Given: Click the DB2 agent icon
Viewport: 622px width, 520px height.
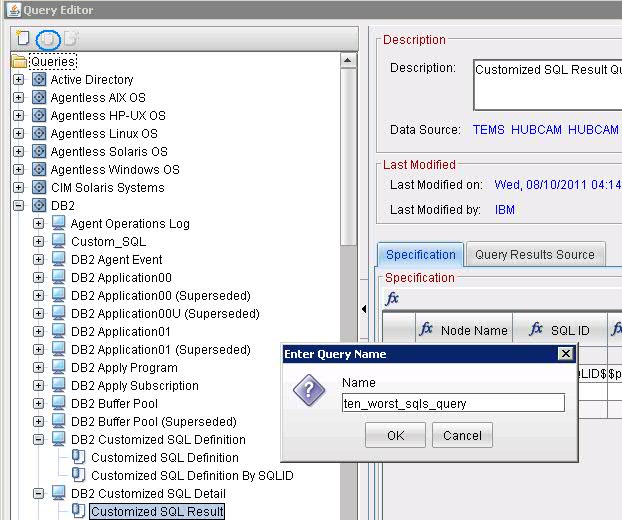Looking at the screenshot, I should [x=39, y=205].
